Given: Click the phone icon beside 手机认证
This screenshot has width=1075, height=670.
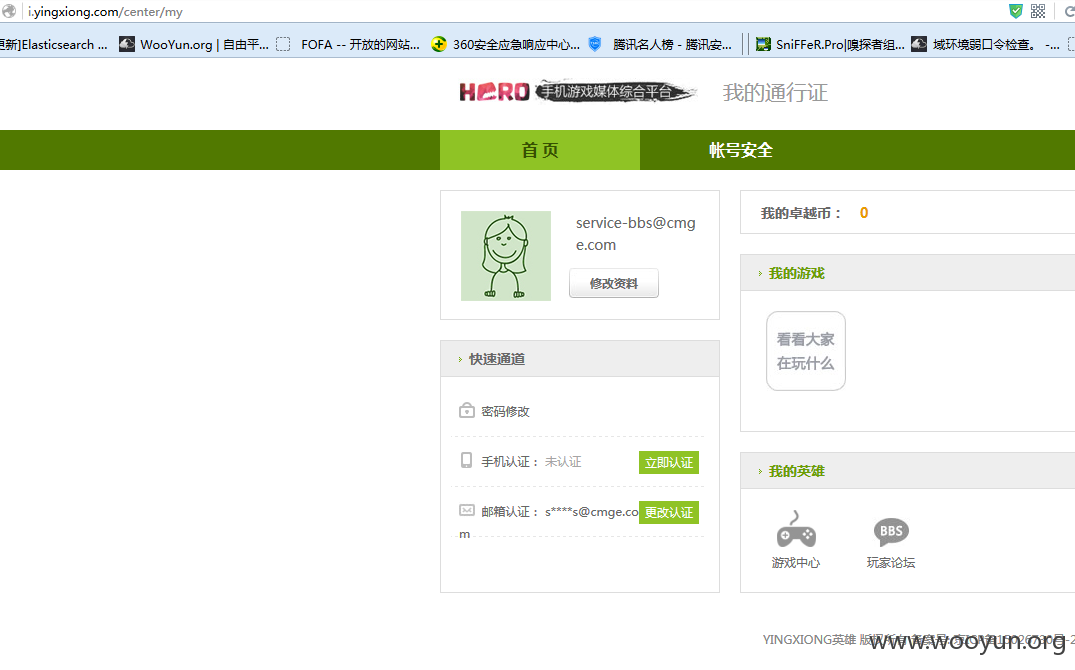Looking at the screenshot, I should pyautogui.click(x=466, y=460).
